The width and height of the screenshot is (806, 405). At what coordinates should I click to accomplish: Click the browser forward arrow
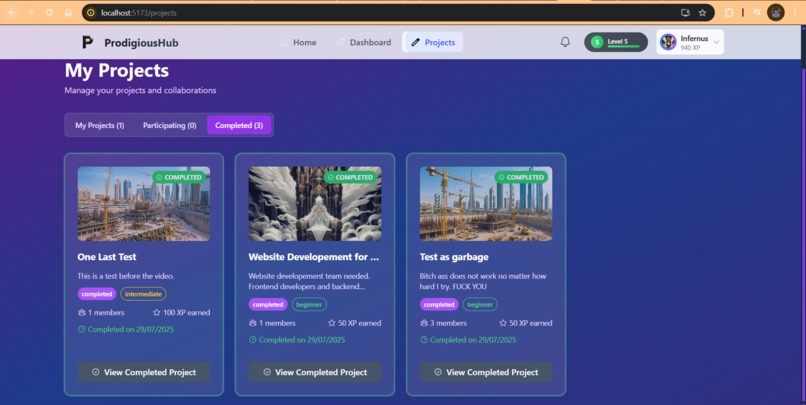click(30, 12)
